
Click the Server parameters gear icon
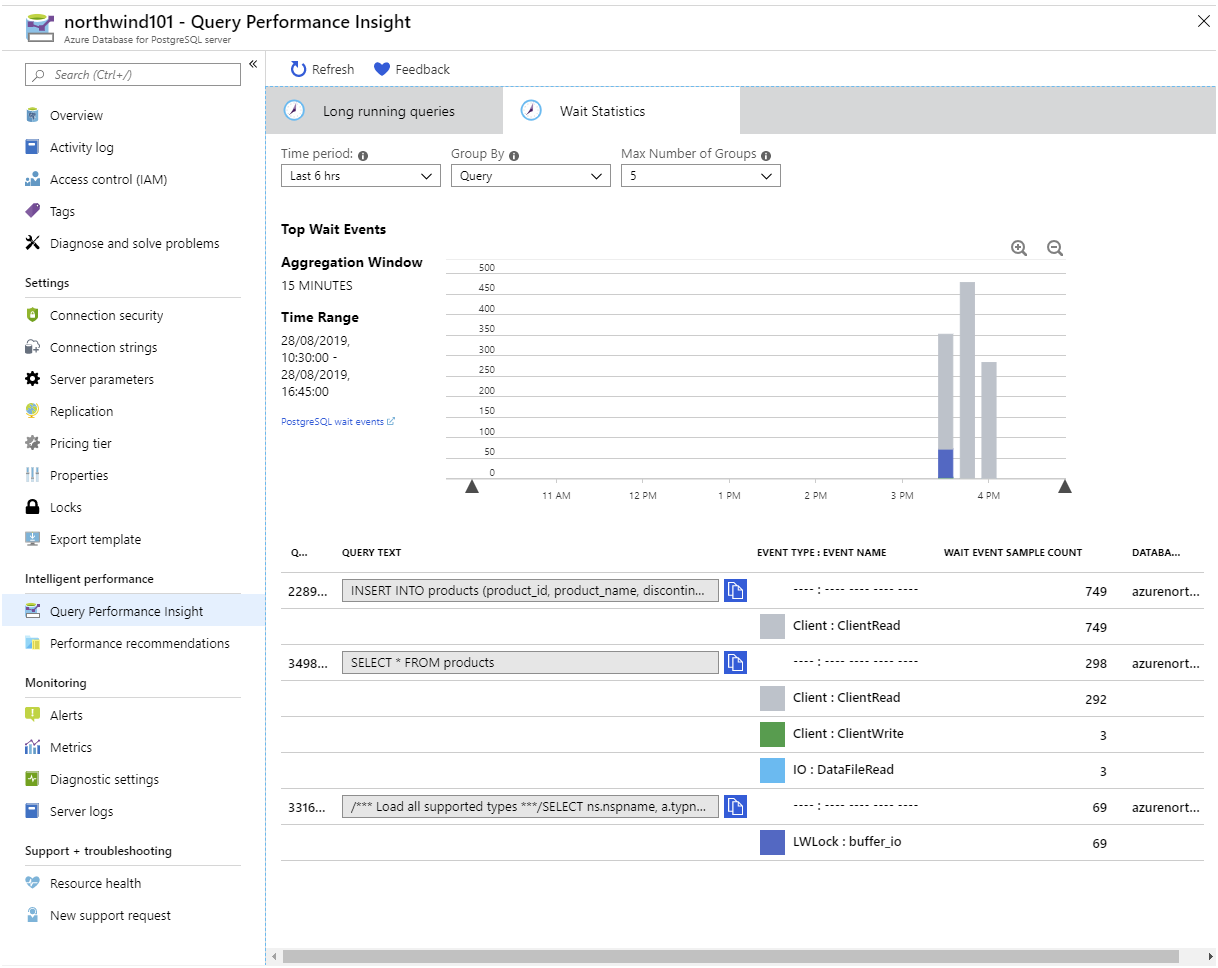point(33,379)
